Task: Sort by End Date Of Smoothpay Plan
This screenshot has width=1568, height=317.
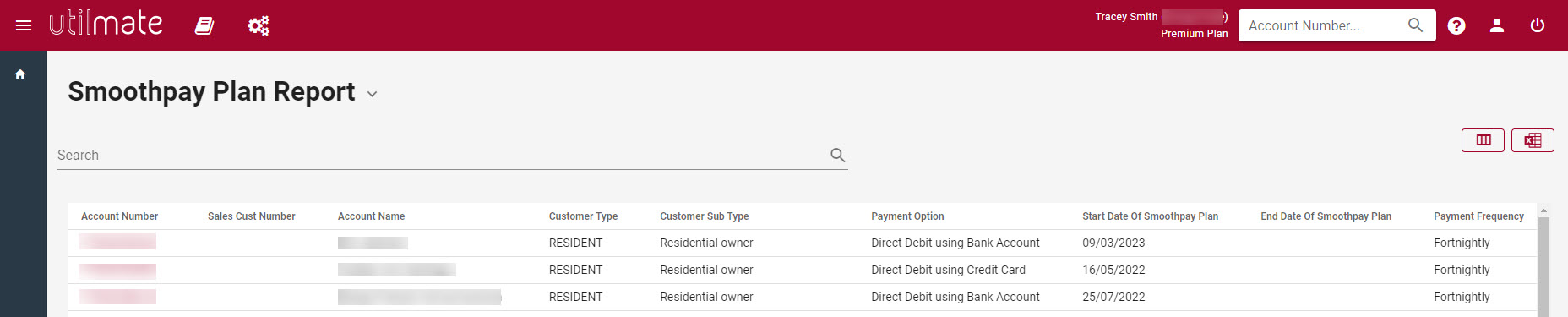Action: coord(1326,216)
